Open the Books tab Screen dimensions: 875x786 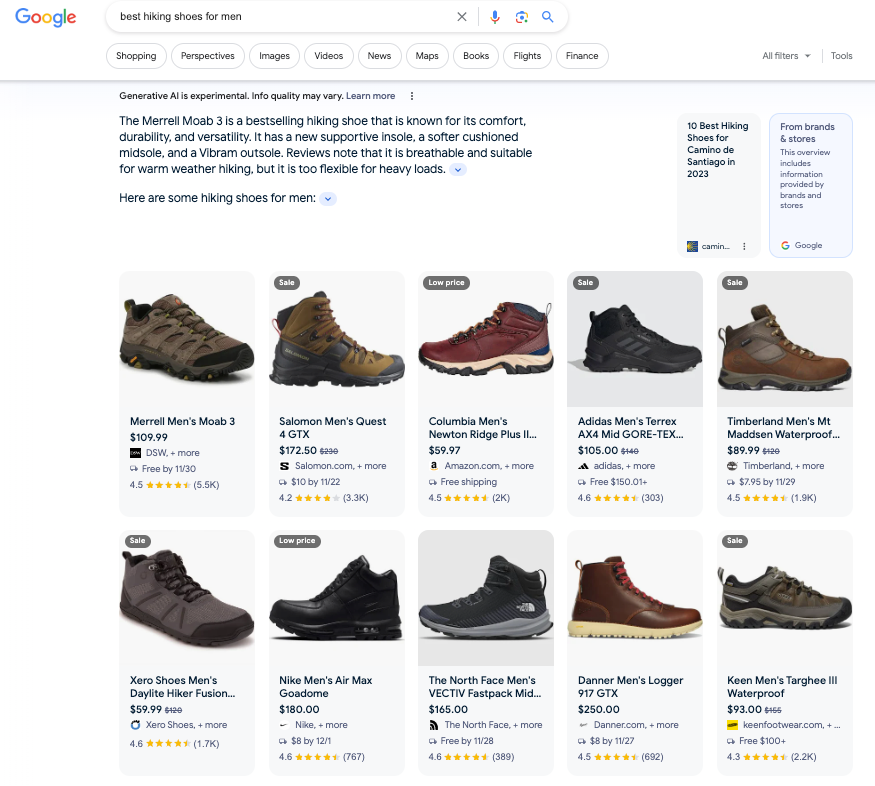[x=476, y=56]
